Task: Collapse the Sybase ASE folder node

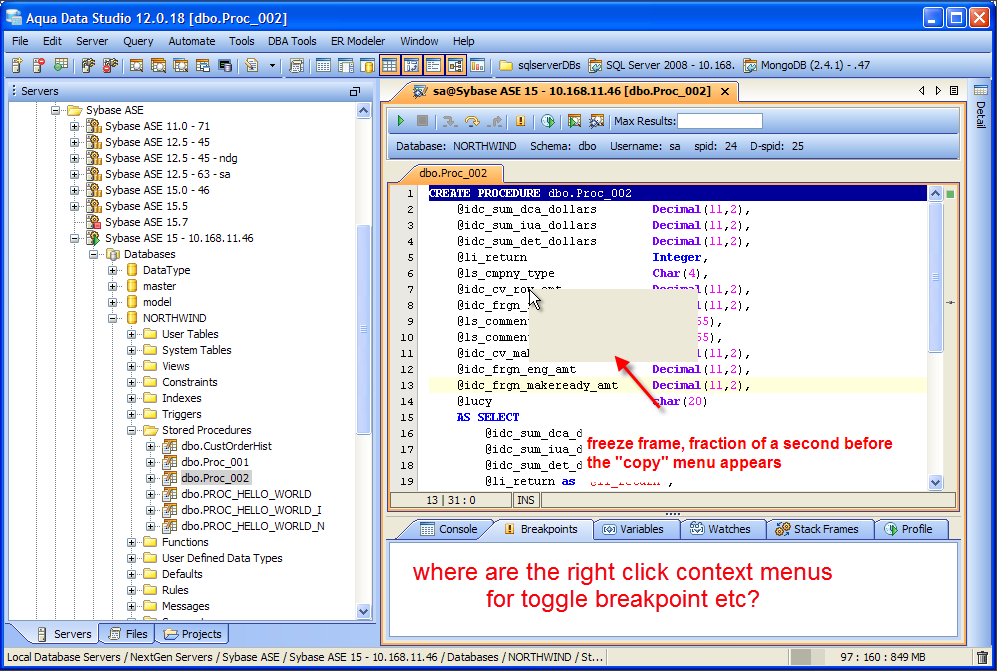Action: coord(55,110)
